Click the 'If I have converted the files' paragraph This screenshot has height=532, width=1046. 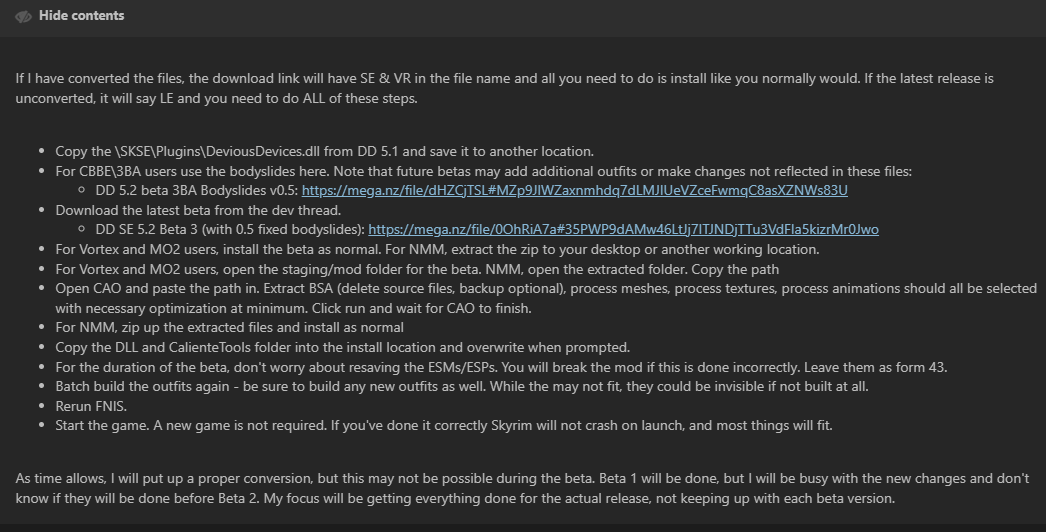click(504, 88)
